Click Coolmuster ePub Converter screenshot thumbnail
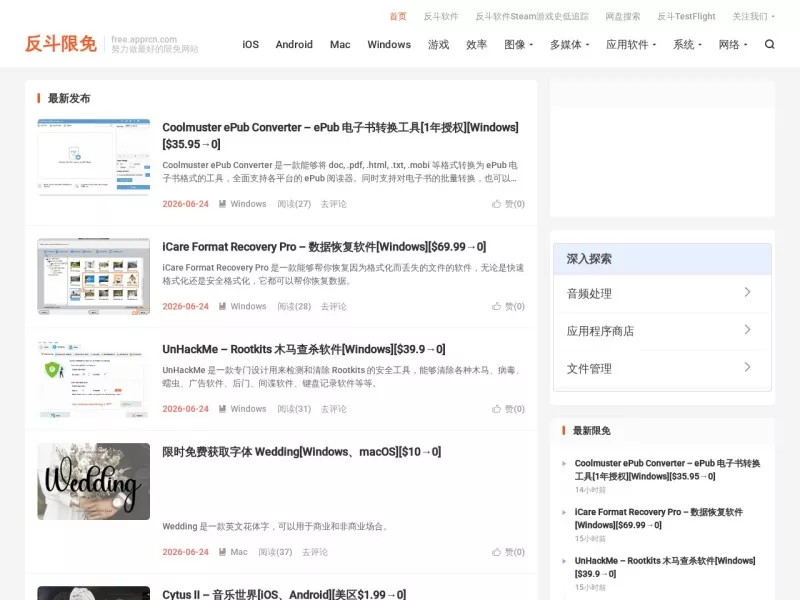This screenshot has height=600, width=800. click(94, 157)
